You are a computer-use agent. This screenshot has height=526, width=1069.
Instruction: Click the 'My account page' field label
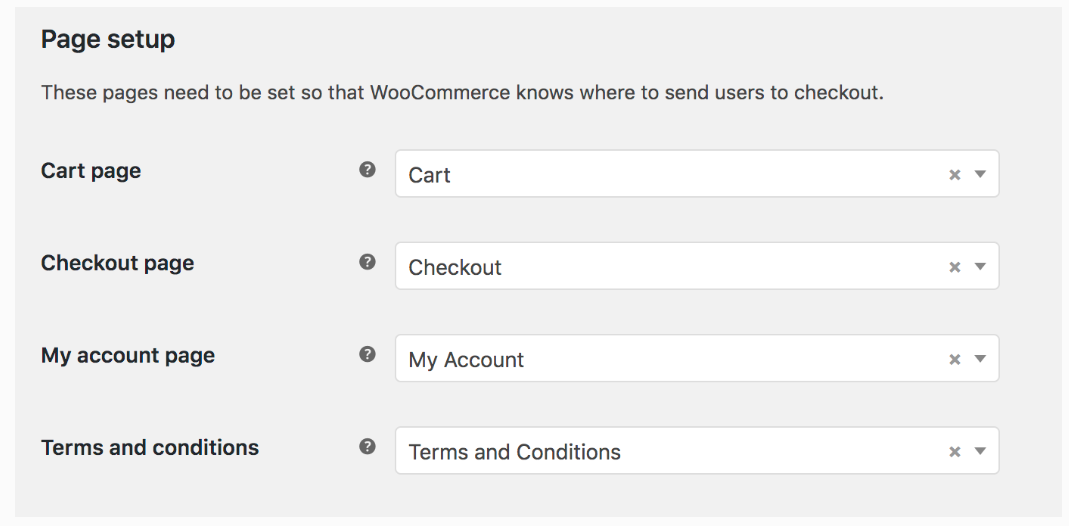tap(128, 355)
